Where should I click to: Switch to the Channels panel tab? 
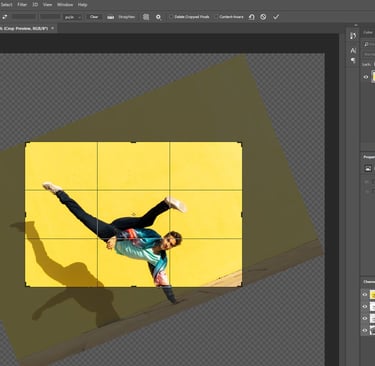(369, 282)
